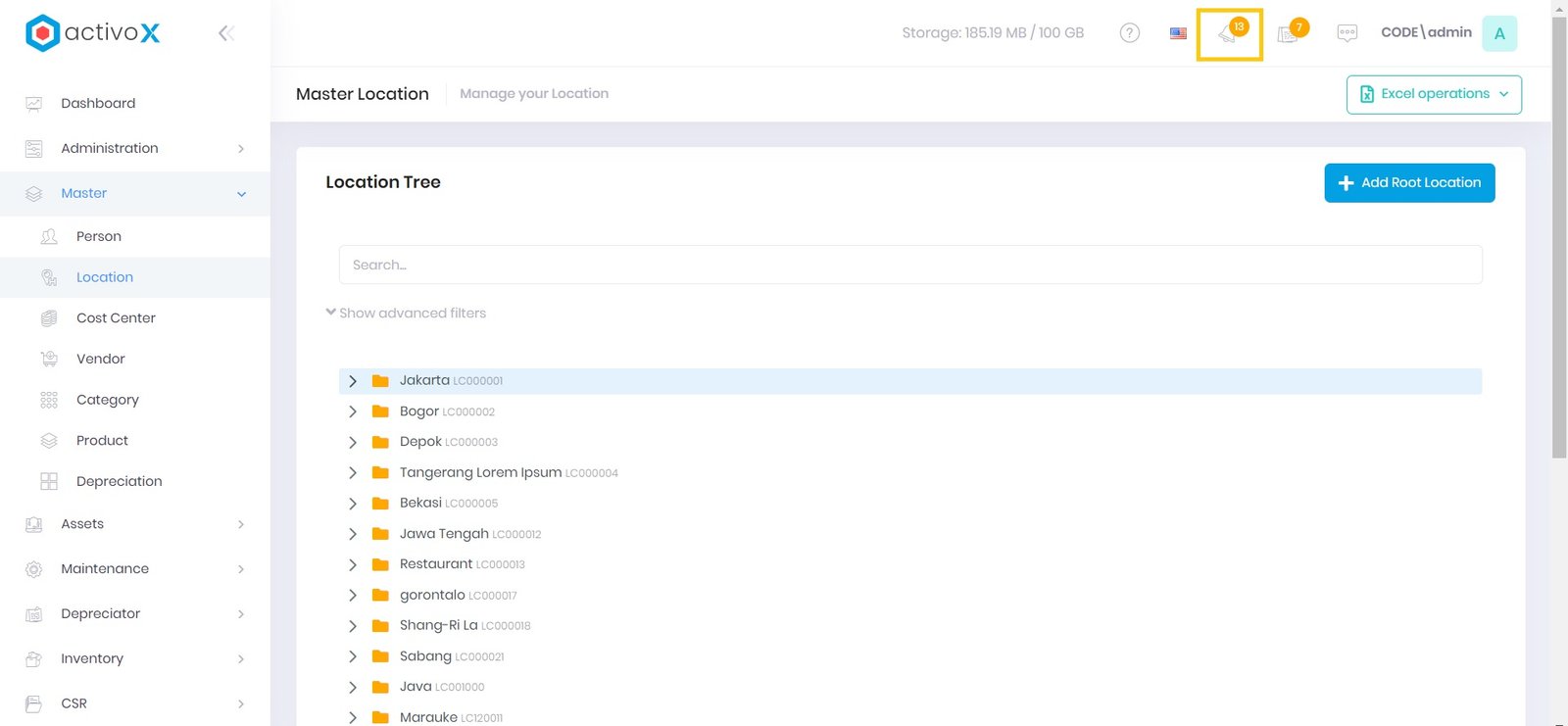
Task: Click the help question mark icon
Action: point(1129,33)
